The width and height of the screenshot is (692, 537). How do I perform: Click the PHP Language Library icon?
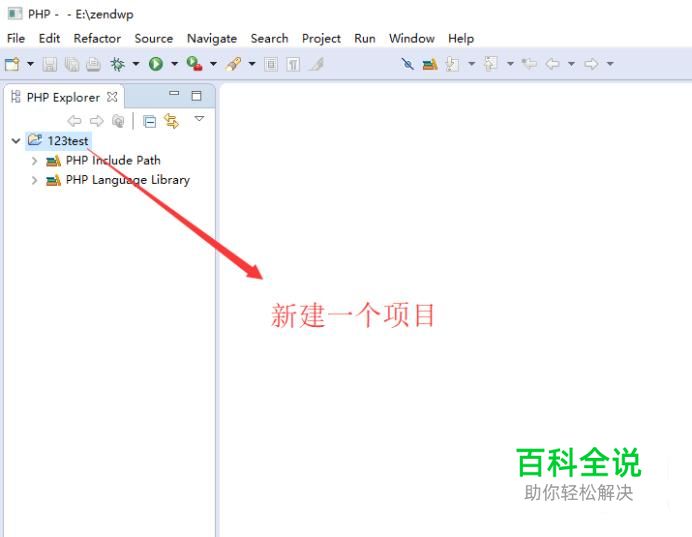(x=53, y=180)
